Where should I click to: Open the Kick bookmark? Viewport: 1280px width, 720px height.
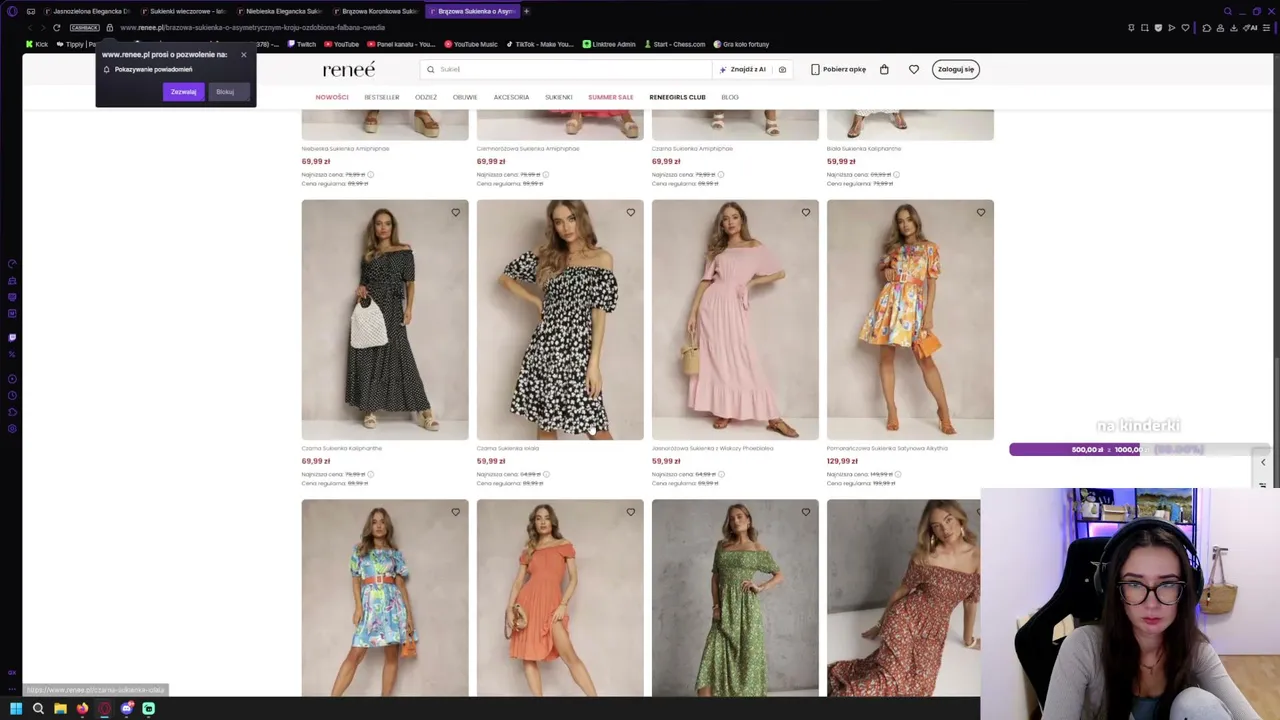37,44
